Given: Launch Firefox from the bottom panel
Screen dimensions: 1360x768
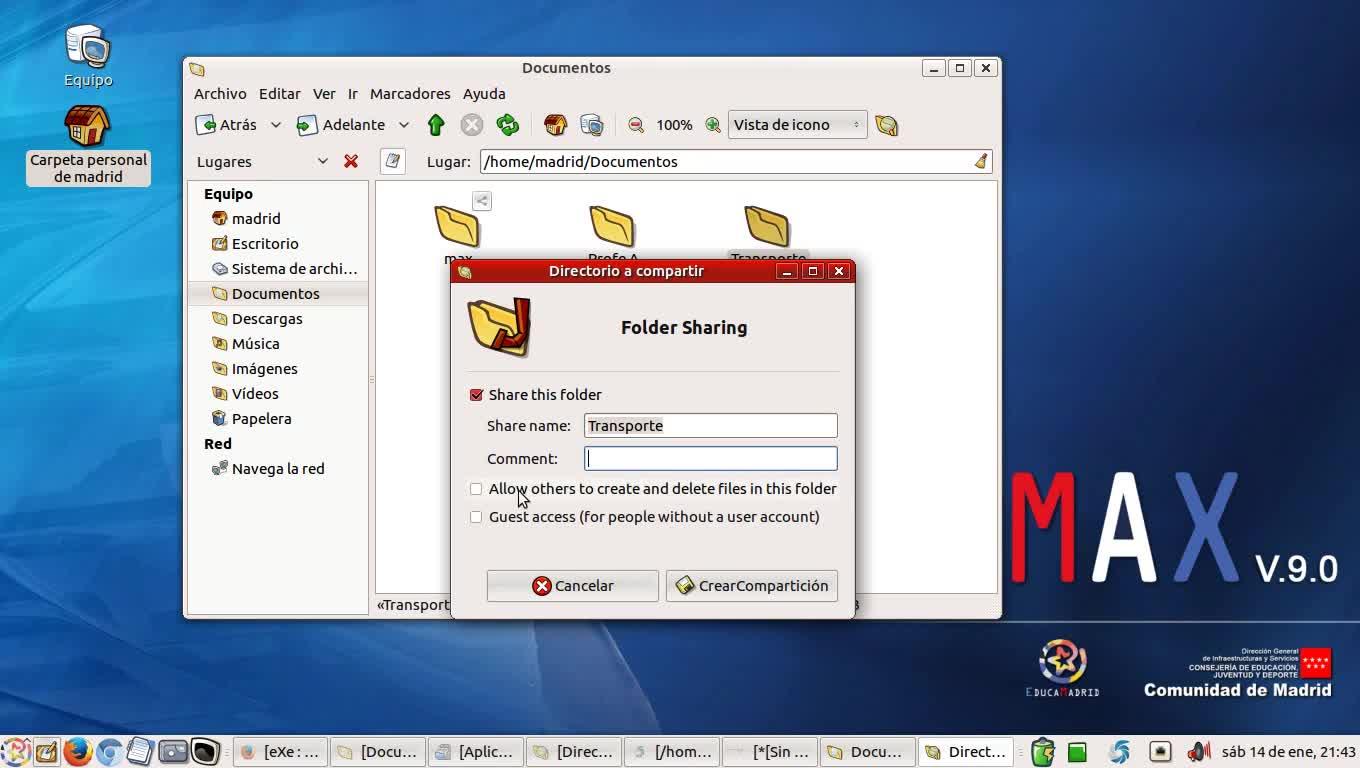Looking at the screenshot, I should [x=77, y=752].
